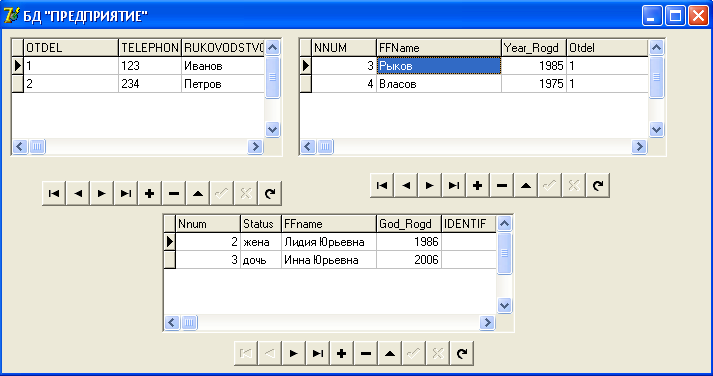Image resolution: width=713 pixels, height=376 pixels.
Task: Click row indicator of department 2 row
Action: pyautogui.click(x=18, y=84)
